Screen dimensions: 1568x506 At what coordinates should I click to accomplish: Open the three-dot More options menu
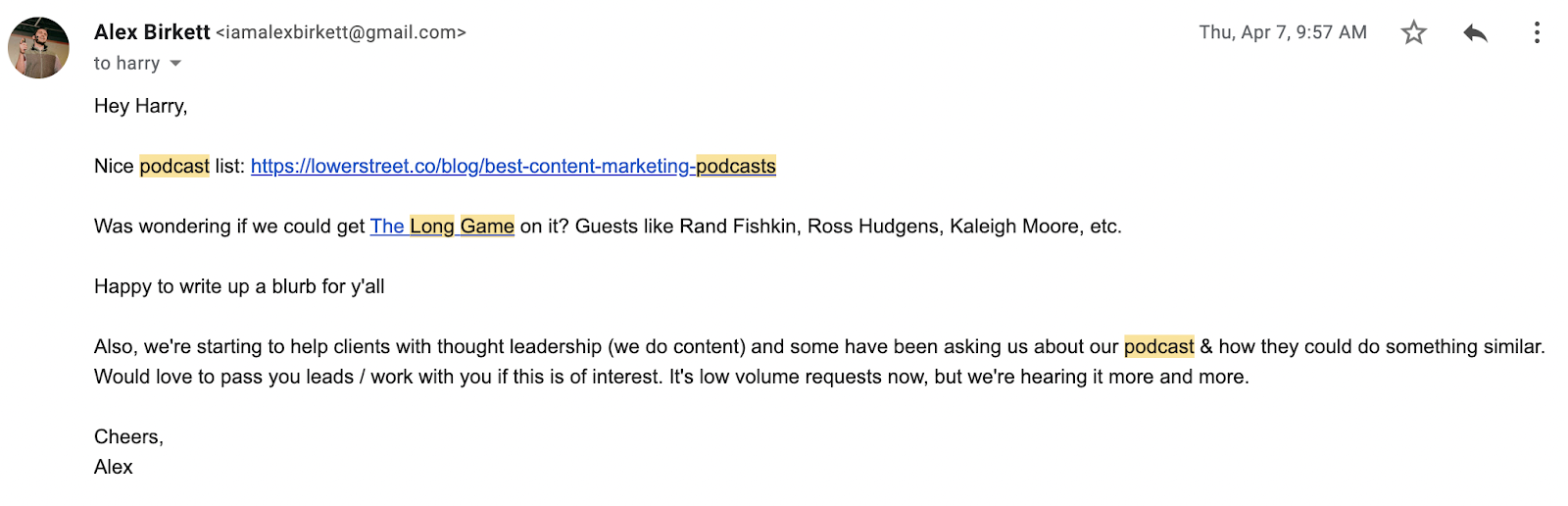(1537, 33)
